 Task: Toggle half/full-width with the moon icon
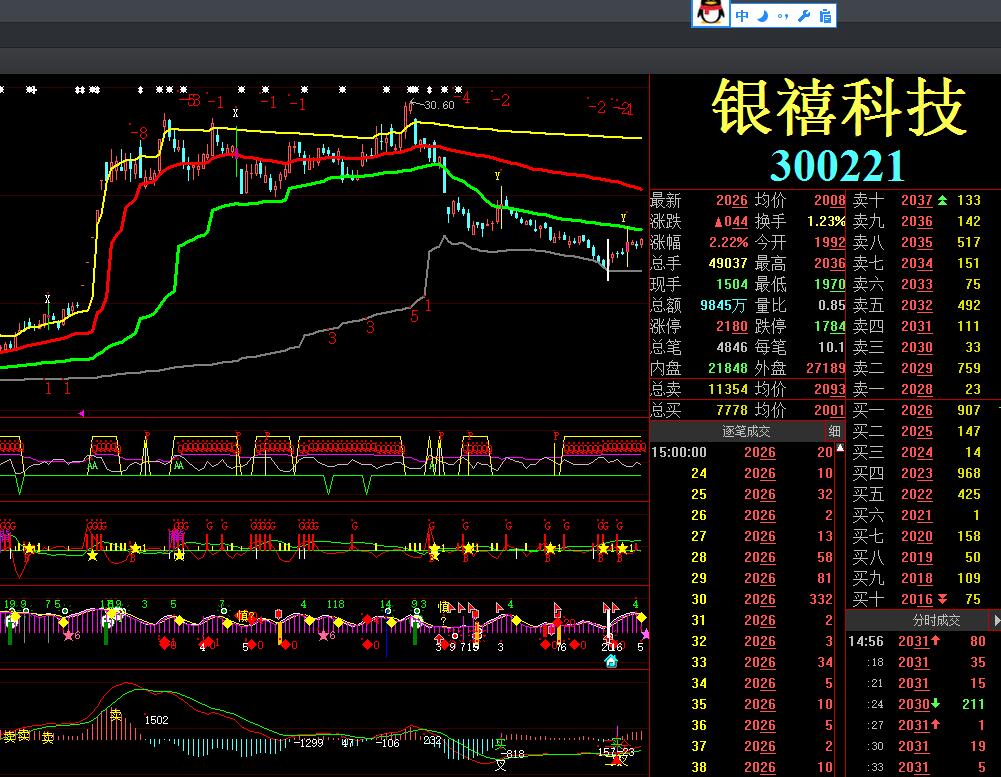763,16
